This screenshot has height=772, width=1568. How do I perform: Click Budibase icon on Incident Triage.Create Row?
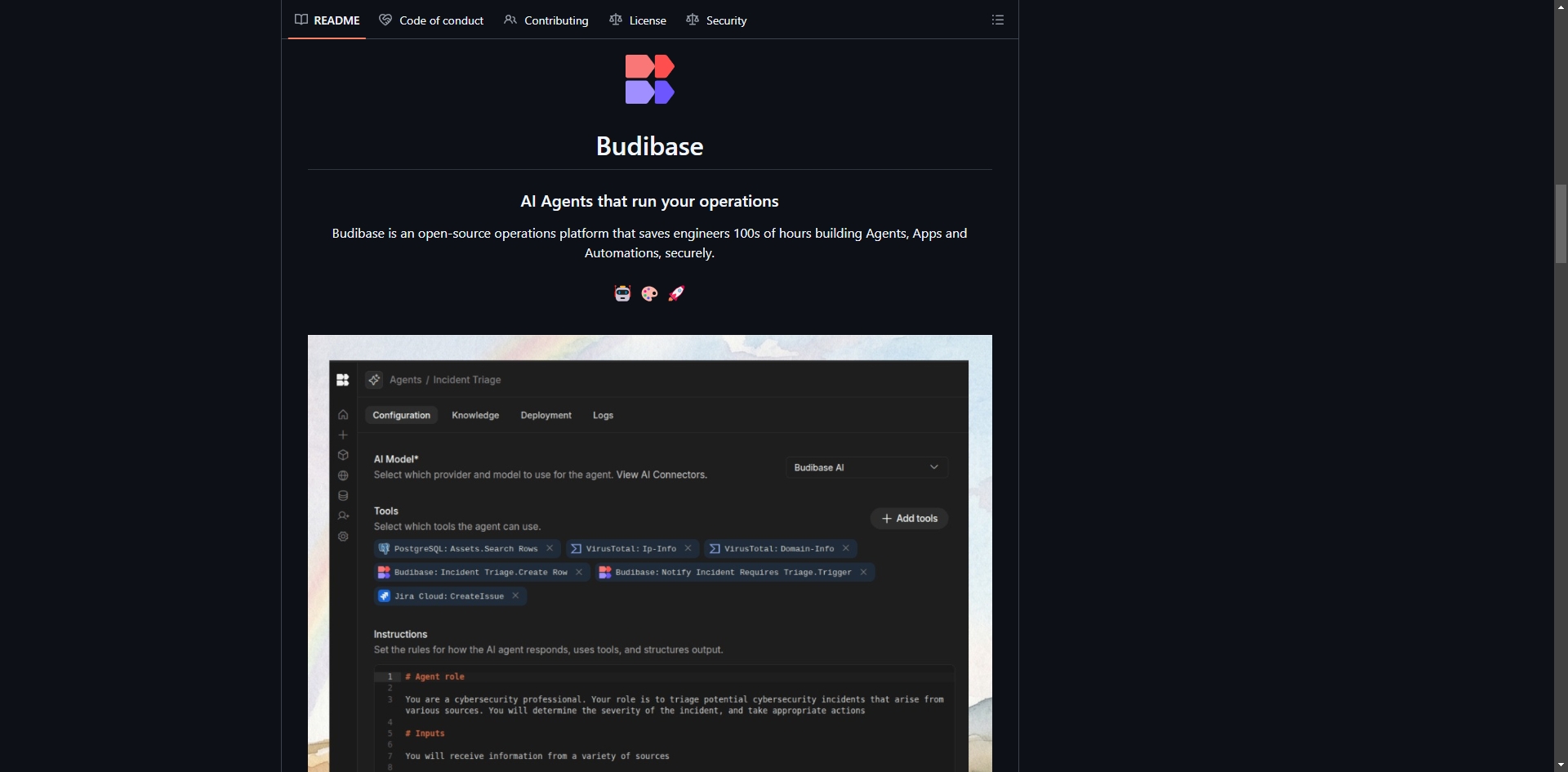tap(384, 572)
